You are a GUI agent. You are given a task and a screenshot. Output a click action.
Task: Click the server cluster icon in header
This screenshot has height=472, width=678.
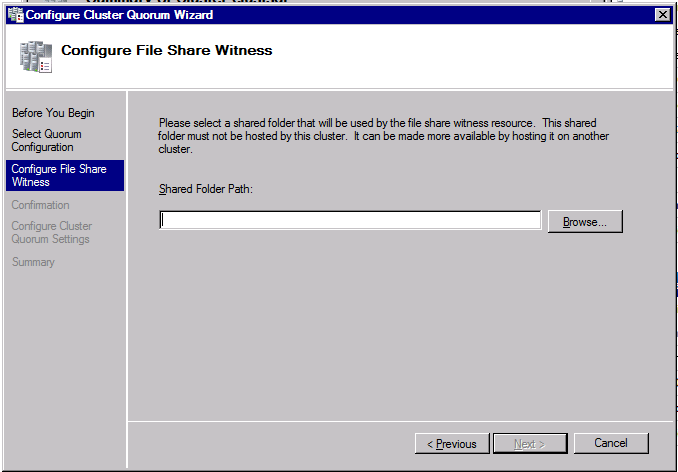[36, 57]
